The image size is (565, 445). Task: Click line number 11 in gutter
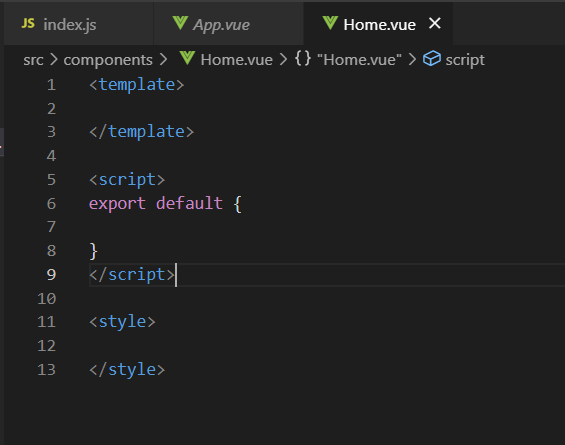pos(46,322)
